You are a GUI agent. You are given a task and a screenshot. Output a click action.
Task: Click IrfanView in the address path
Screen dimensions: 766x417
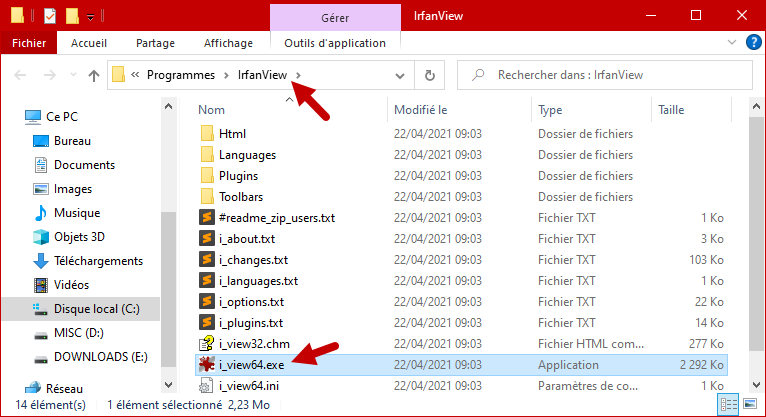262,75
